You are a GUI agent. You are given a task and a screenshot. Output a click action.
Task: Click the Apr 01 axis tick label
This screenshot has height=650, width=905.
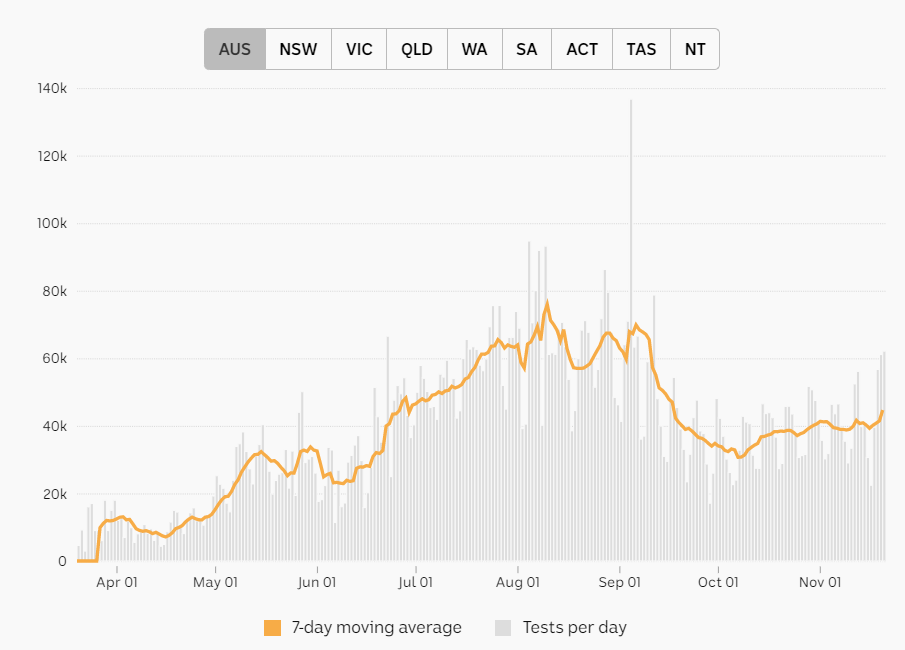[117, 582]
